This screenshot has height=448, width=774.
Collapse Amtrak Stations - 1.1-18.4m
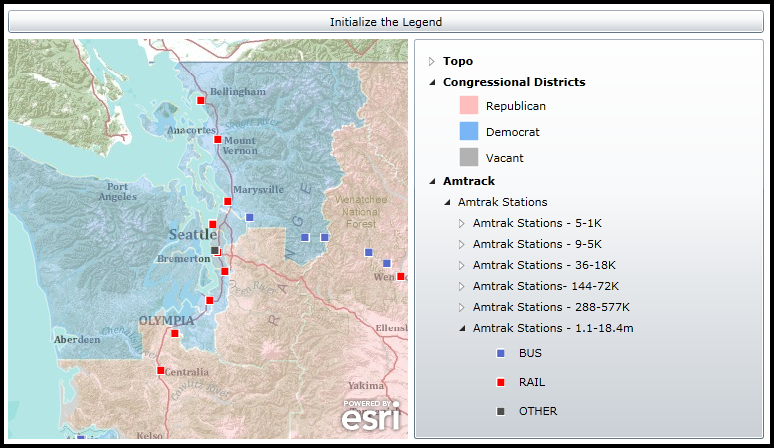click(462, 328)
